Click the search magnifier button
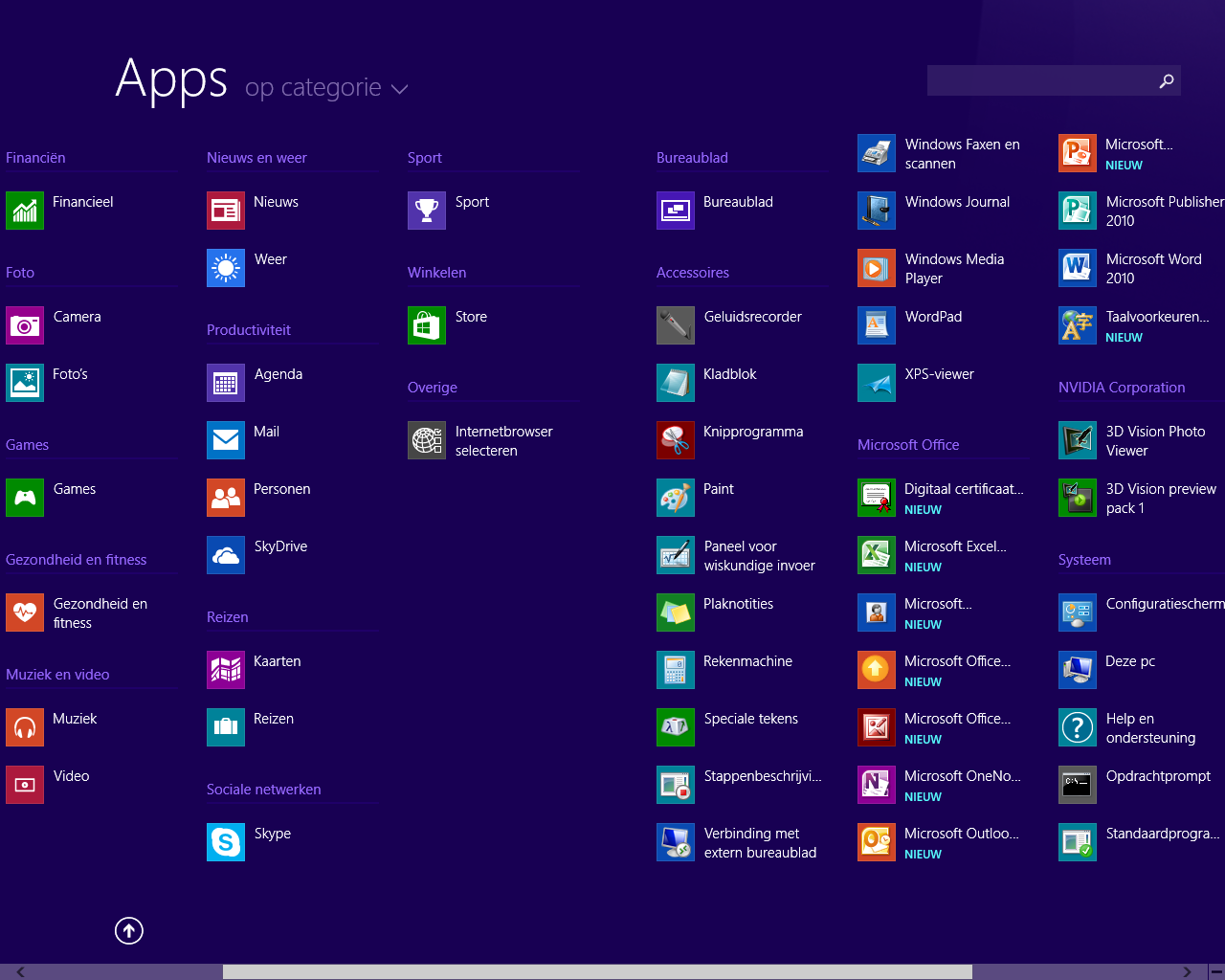 [1167, 80]
